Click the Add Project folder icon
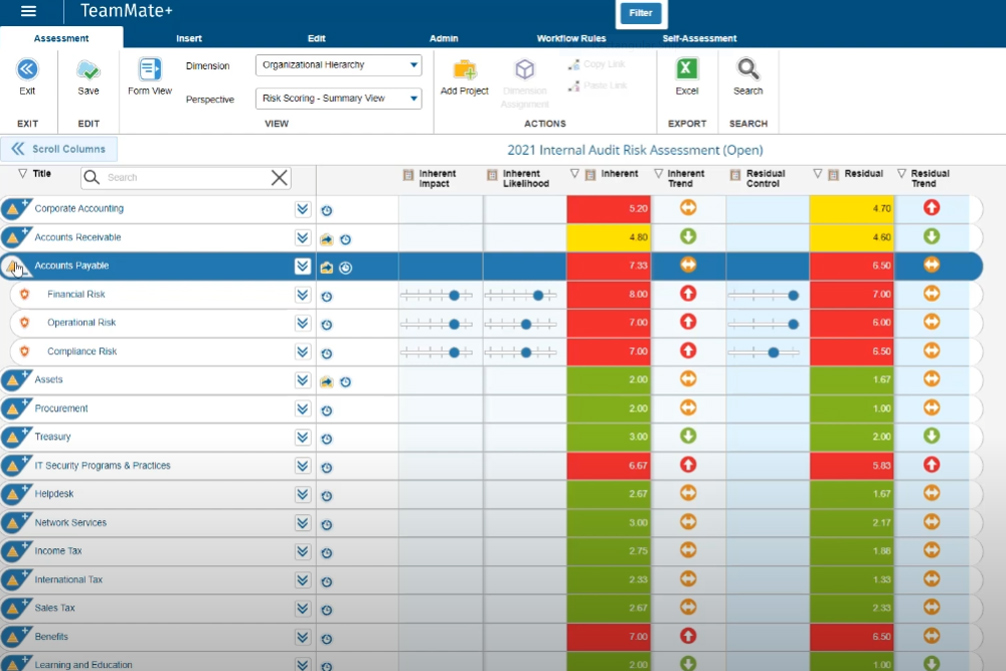The height and width of the screenshot is (671, 1006). (464, 69)
